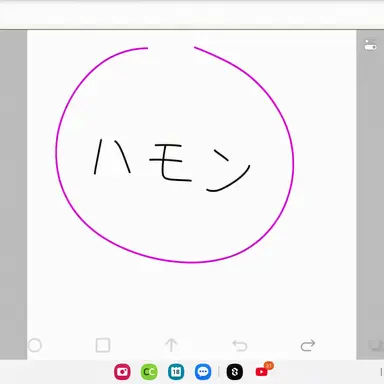Undo the last drawing stroke
This screenshot has width=384, height=384.
pyautogui.click(x=240, y=346)
